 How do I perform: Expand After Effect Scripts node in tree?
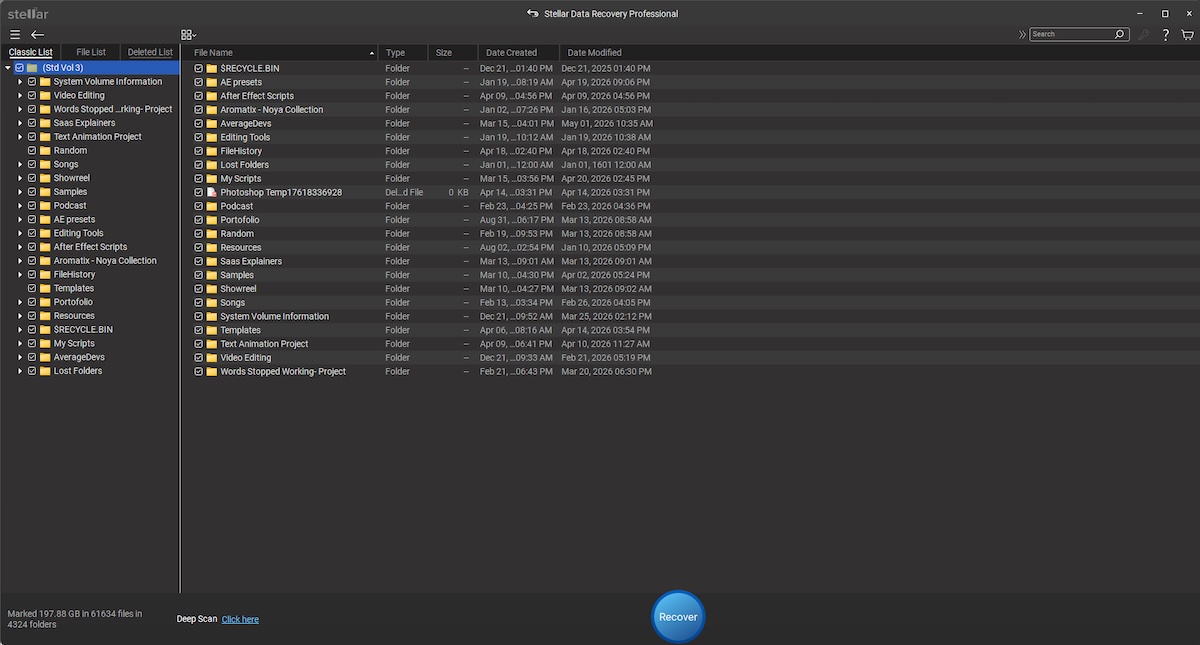tap(20, 247)
